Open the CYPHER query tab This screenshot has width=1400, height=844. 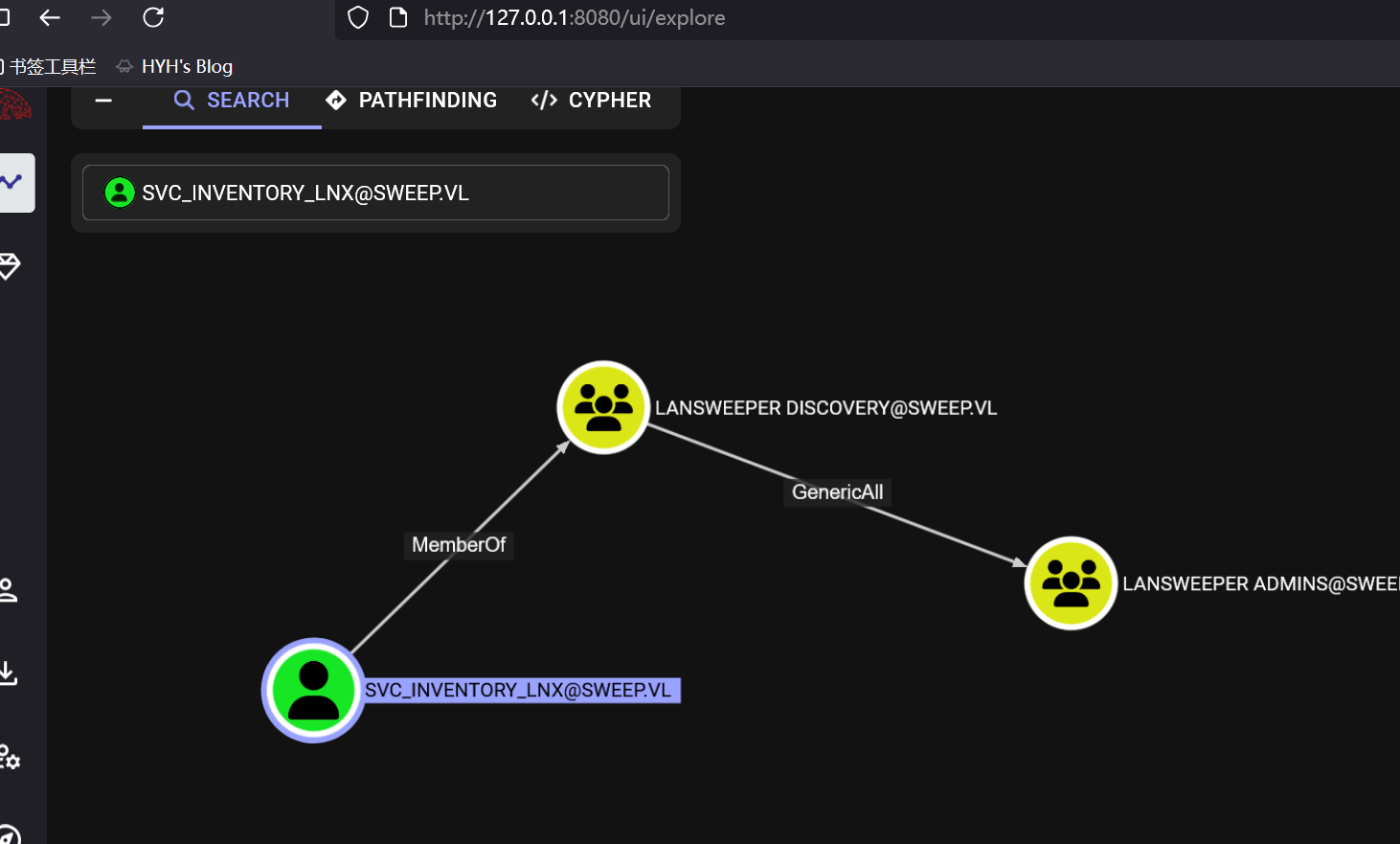pos(592,101)
